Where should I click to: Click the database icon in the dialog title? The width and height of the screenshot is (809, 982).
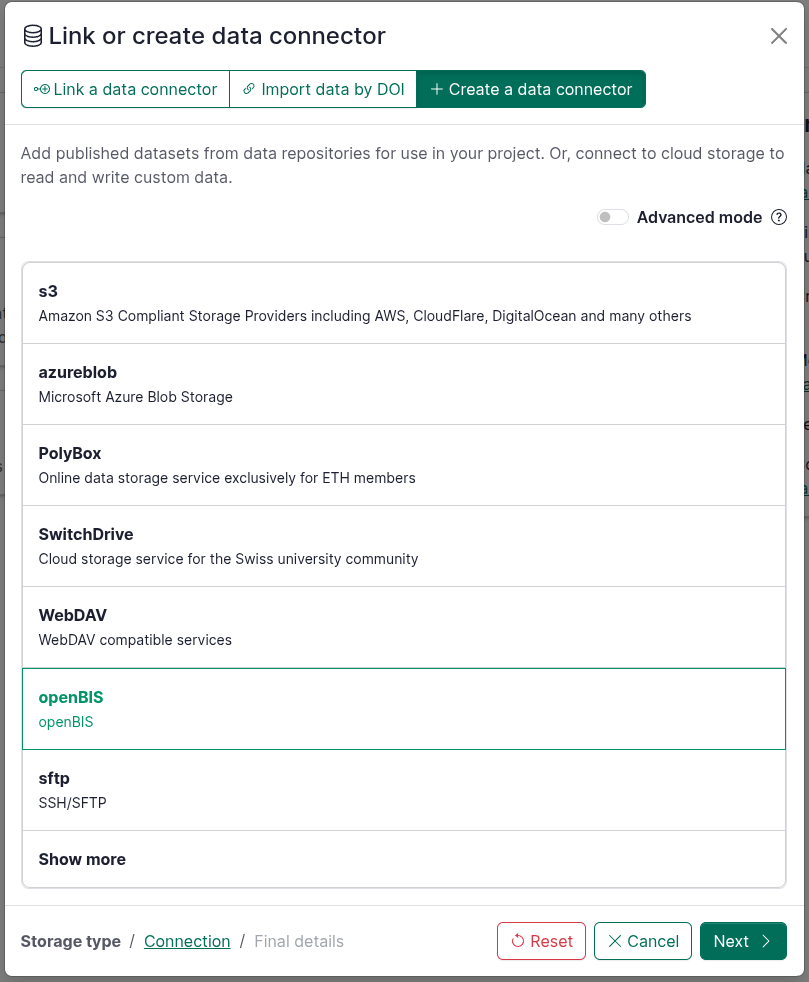point(31,35)
